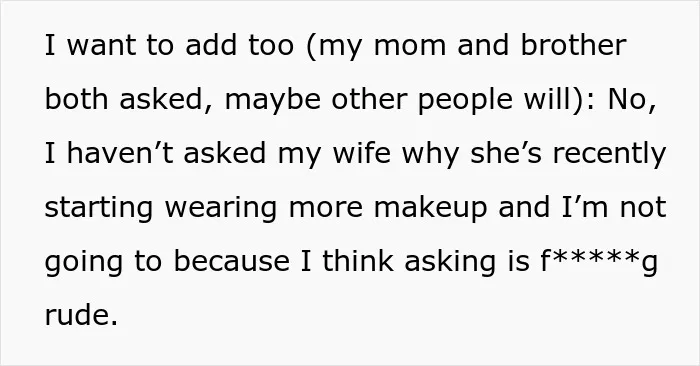The width and height of the screenshot is (700, 366).
Task: Click the word "want" in first line
Action: tap(101, 46)
